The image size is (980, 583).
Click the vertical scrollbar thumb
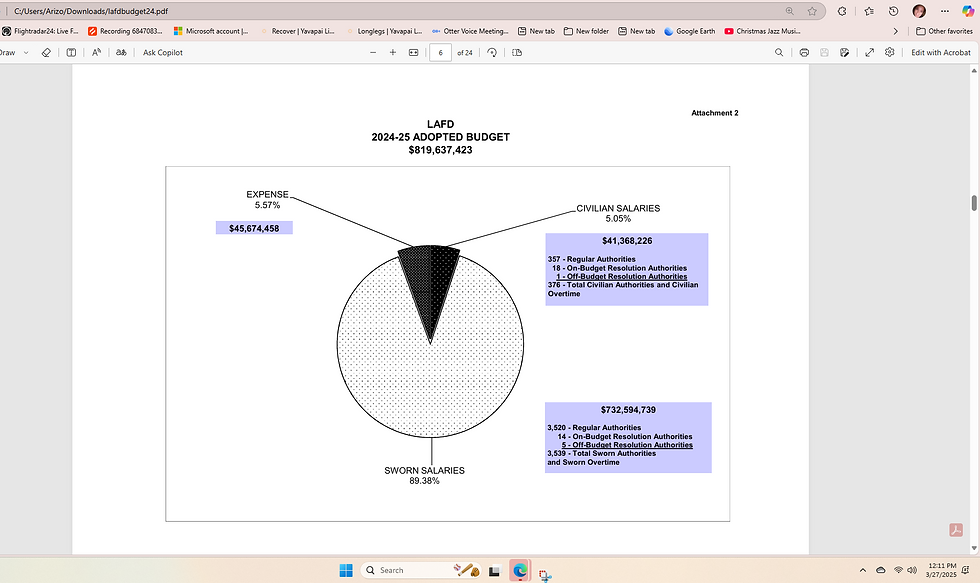[974, 203]
